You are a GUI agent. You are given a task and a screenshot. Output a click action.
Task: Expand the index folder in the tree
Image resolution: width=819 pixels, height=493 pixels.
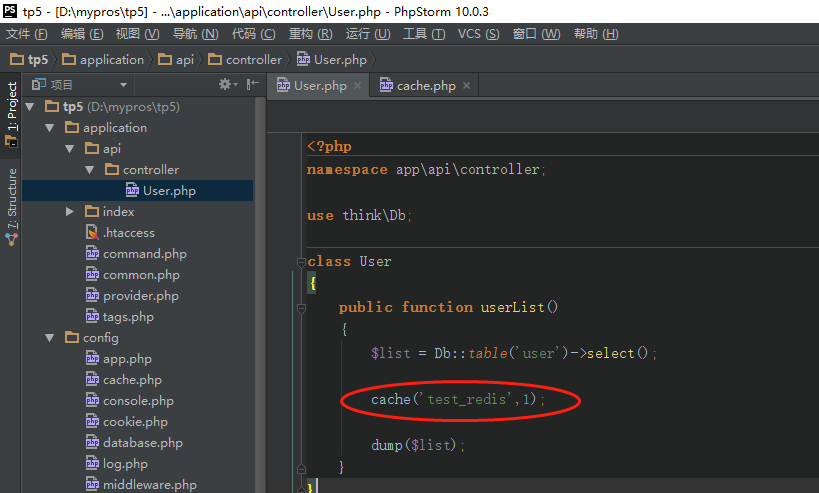pyautogui.click(x=69, y=212)
